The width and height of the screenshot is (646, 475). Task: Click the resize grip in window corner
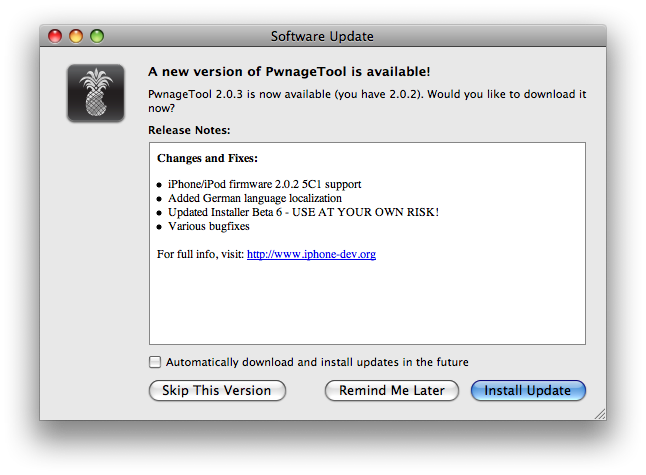coord(598,412)
